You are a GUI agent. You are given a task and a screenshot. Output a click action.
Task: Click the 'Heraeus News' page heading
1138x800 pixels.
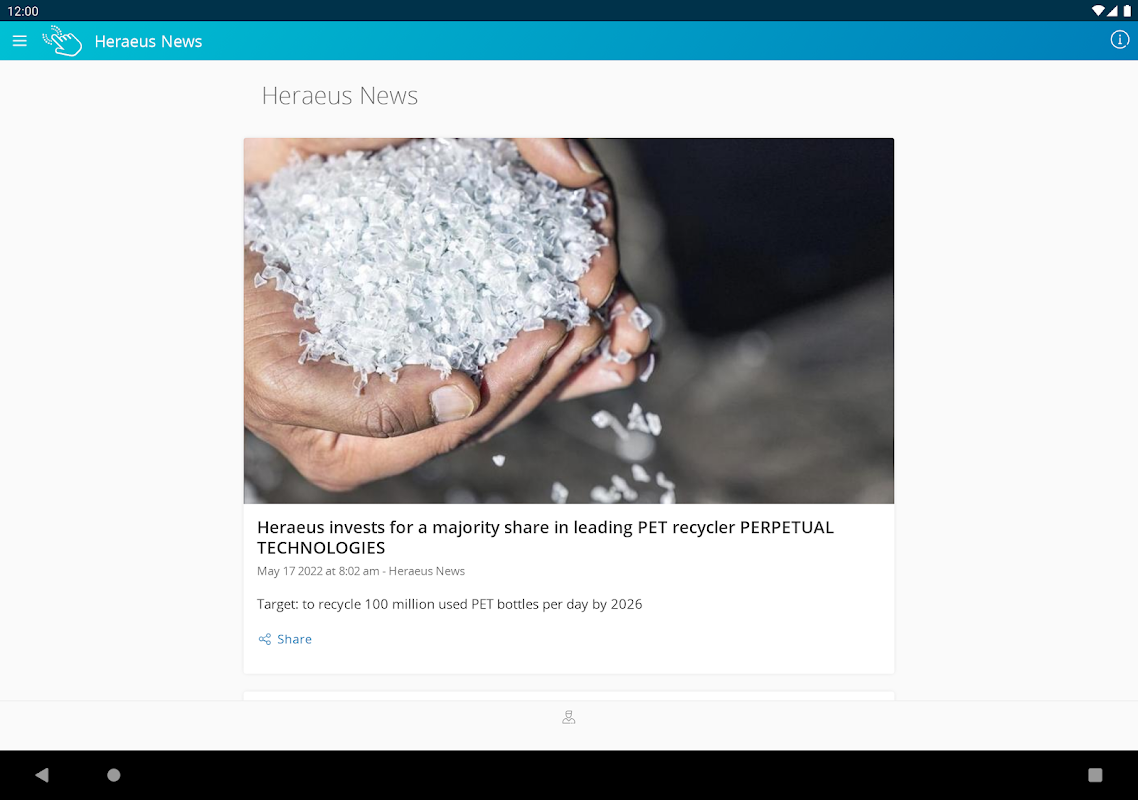(340, 96)
